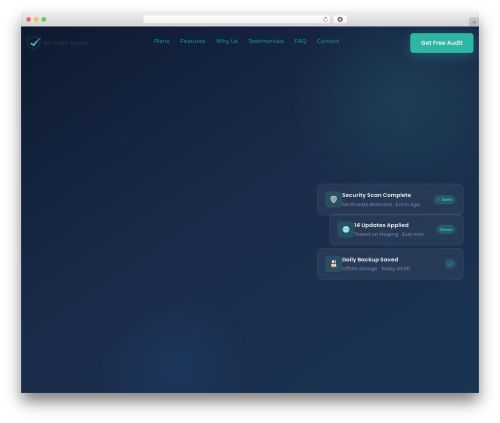Click the WP Care Plans shield logo

34,43
